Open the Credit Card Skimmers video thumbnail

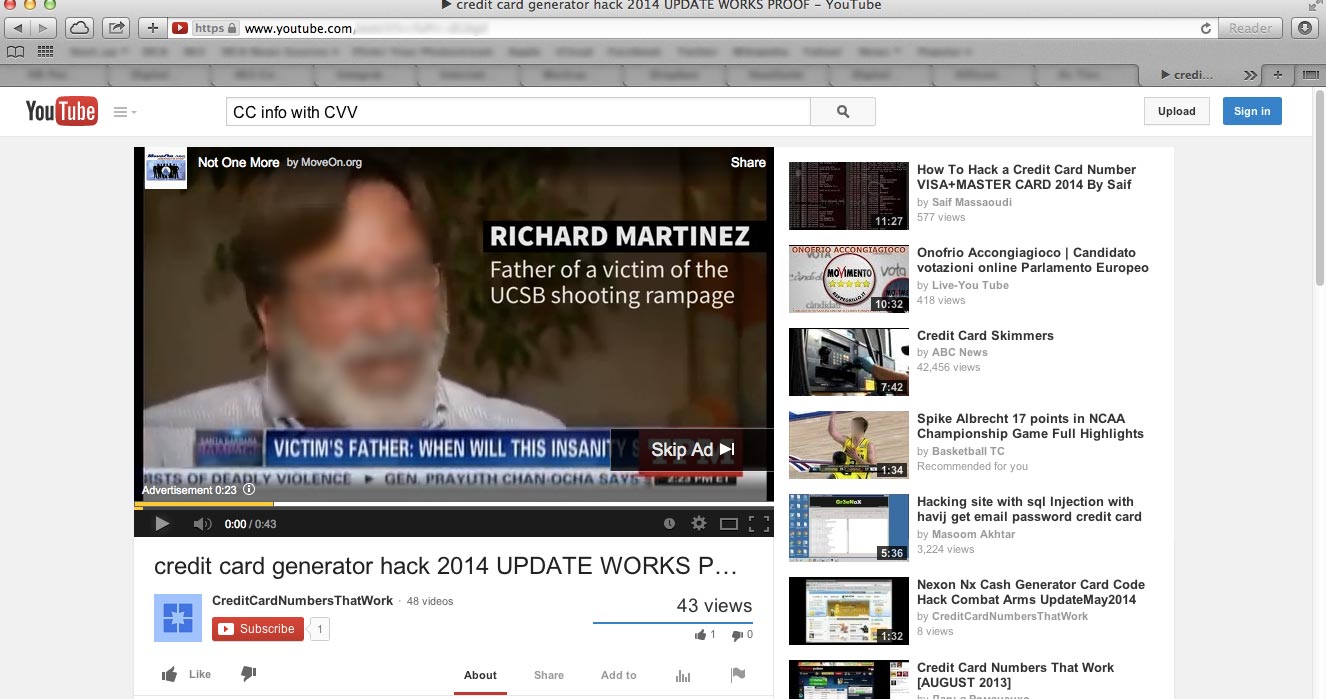point(848,361)
